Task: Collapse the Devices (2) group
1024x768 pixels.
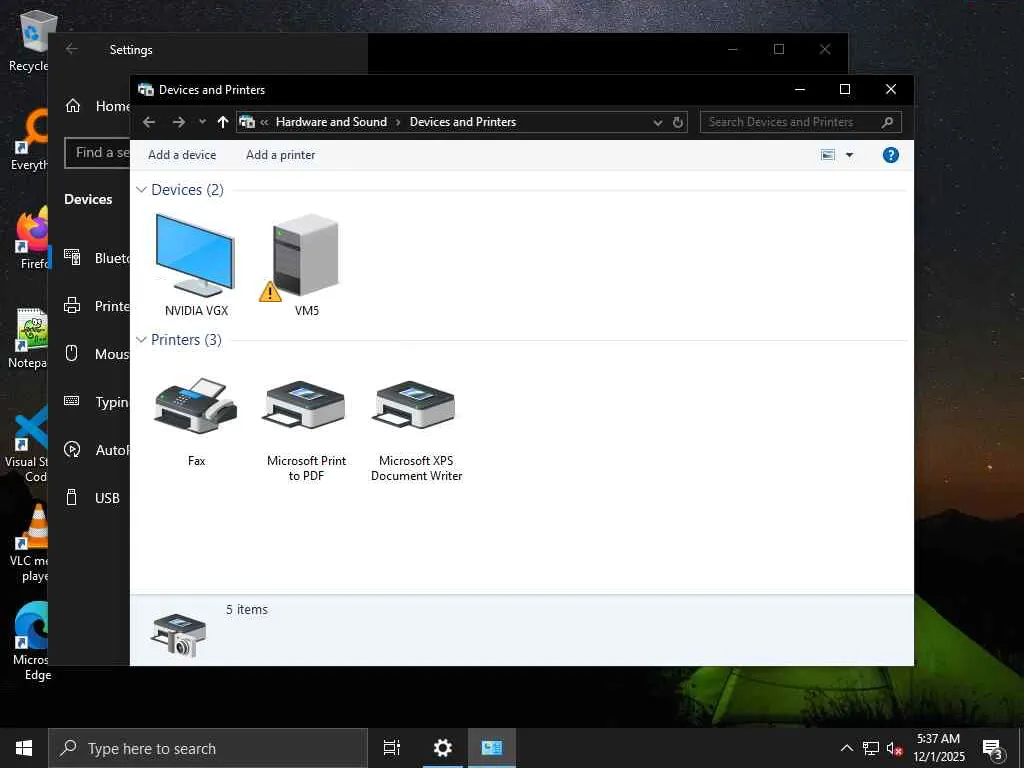Action: click(x=142, y=190)
